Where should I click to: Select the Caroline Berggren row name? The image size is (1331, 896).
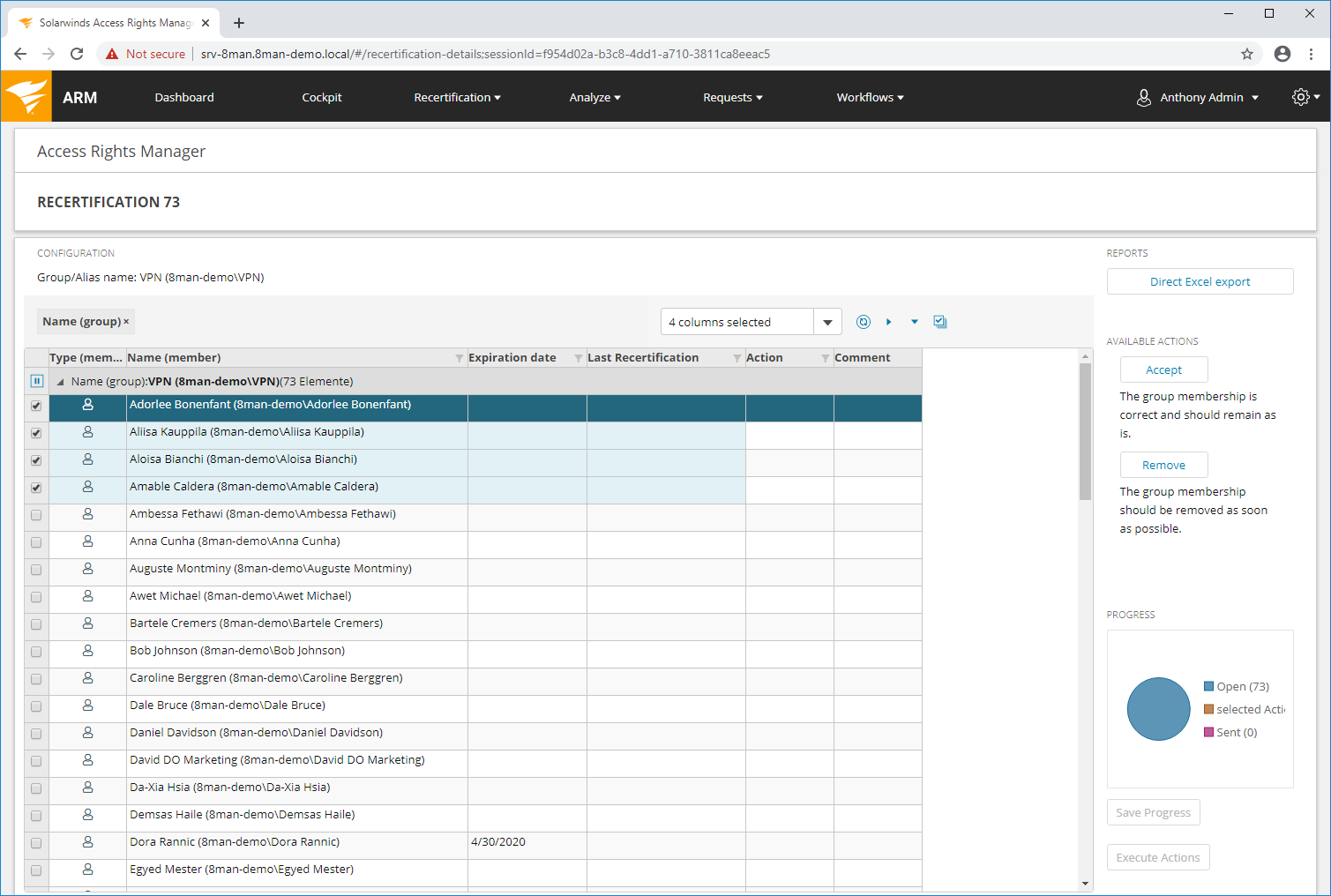click(265, 678)
